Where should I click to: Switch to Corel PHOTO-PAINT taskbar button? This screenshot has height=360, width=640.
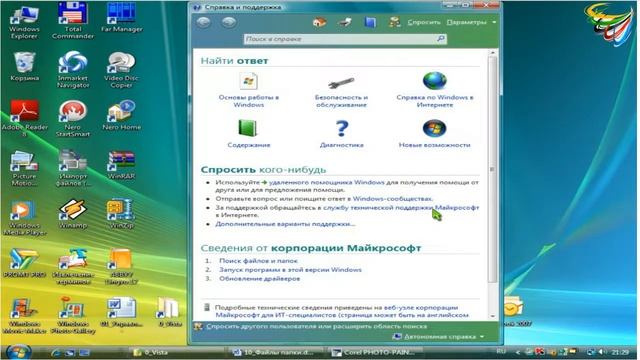(376, 352)
